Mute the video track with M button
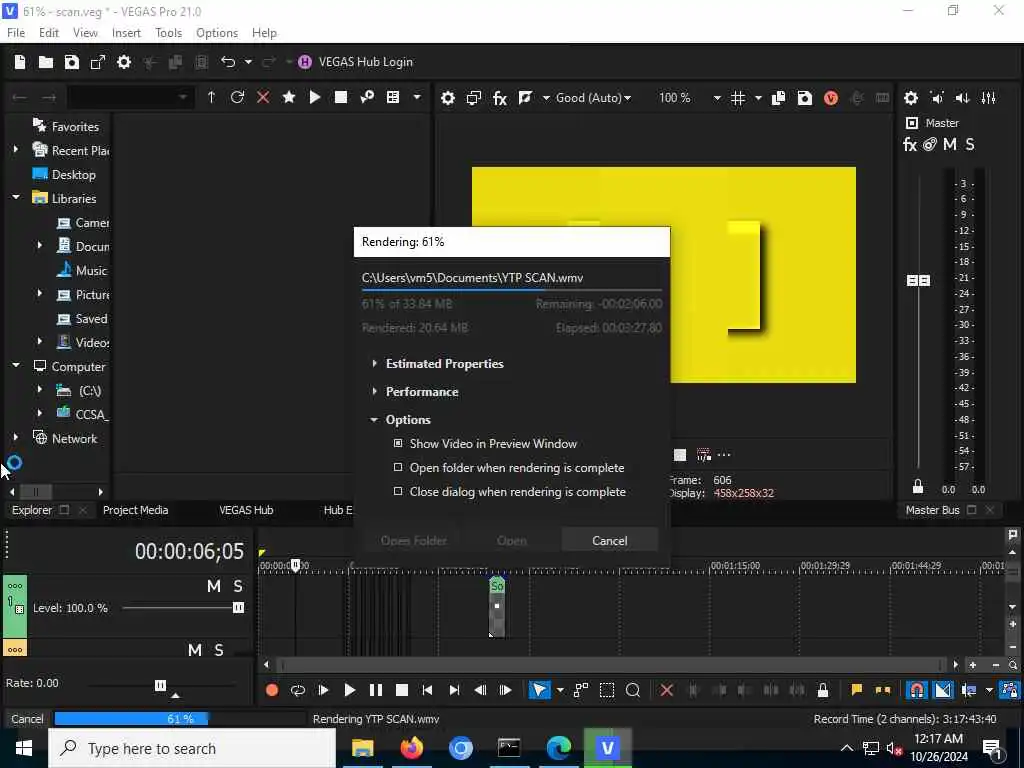 [x=214, y=586]
